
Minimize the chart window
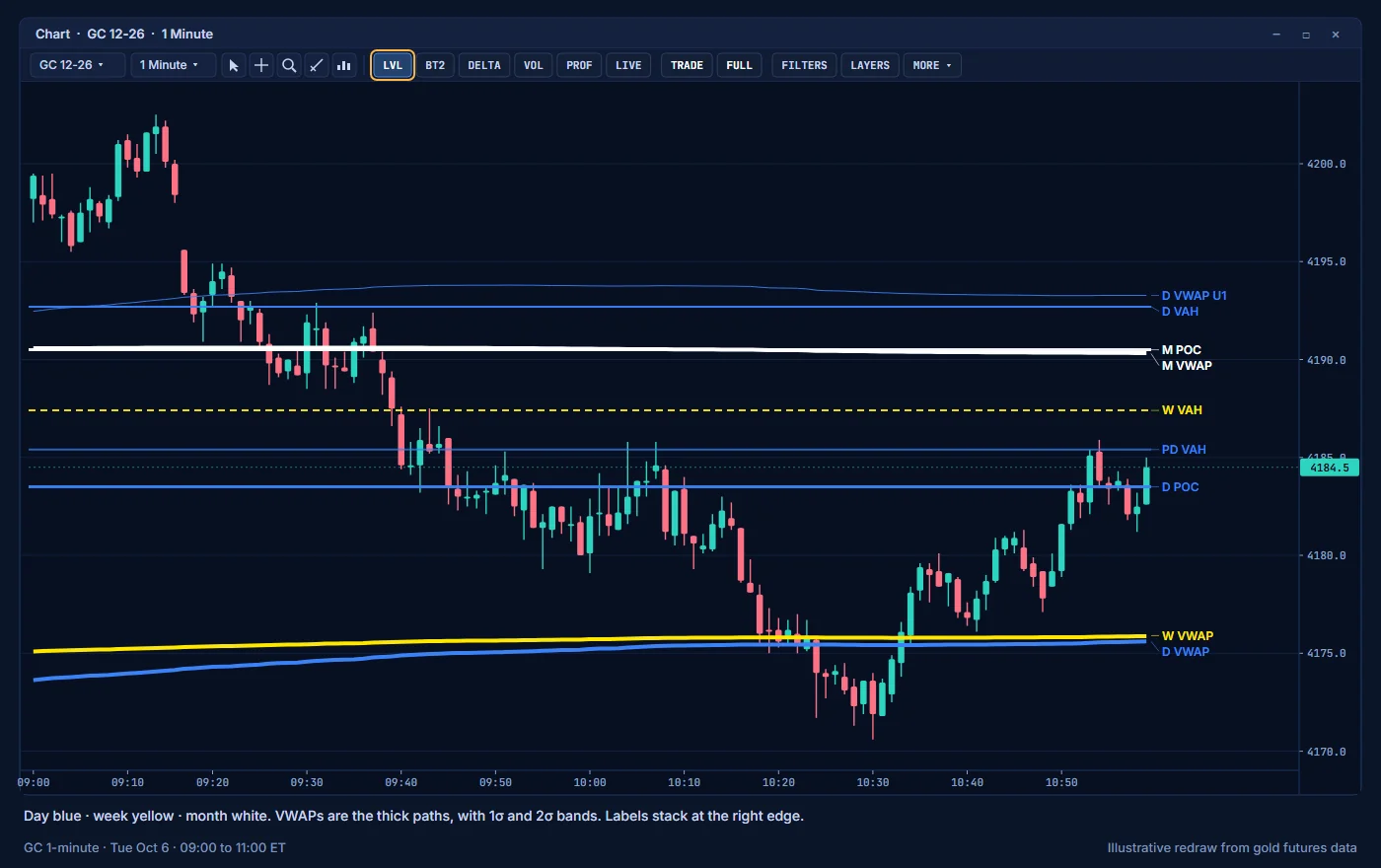[x=1276, y=35]
